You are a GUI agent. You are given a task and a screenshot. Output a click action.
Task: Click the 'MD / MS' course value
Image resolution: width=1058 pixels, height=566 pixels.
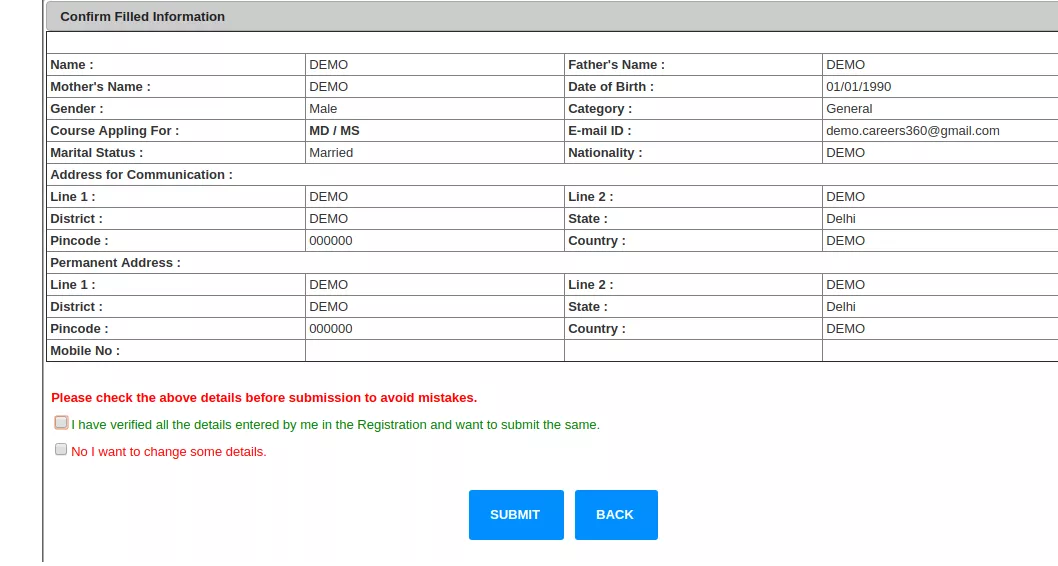334,131
